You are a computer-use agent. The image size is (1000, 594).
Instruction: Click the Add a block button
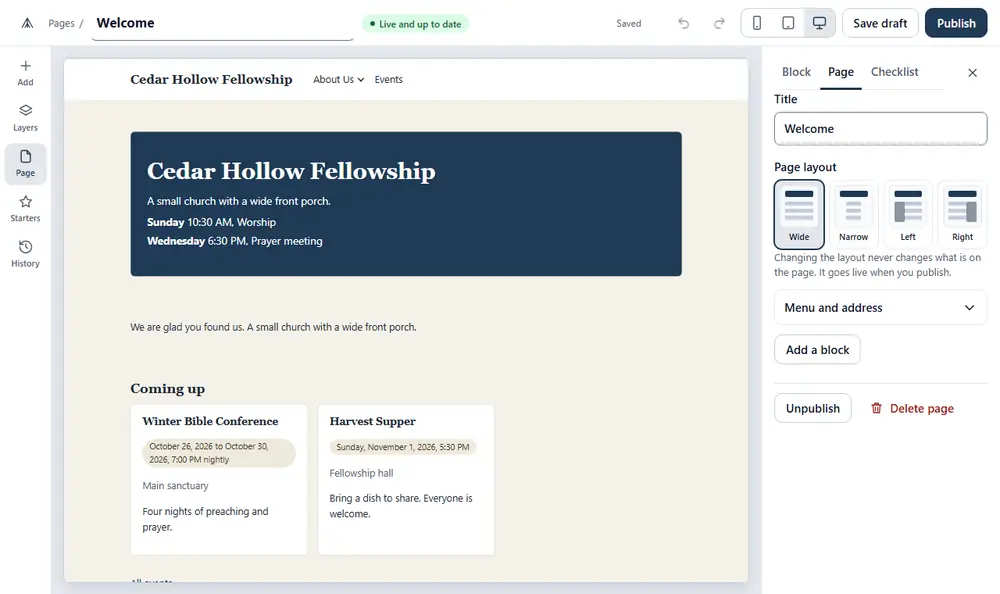pos(817,350)
